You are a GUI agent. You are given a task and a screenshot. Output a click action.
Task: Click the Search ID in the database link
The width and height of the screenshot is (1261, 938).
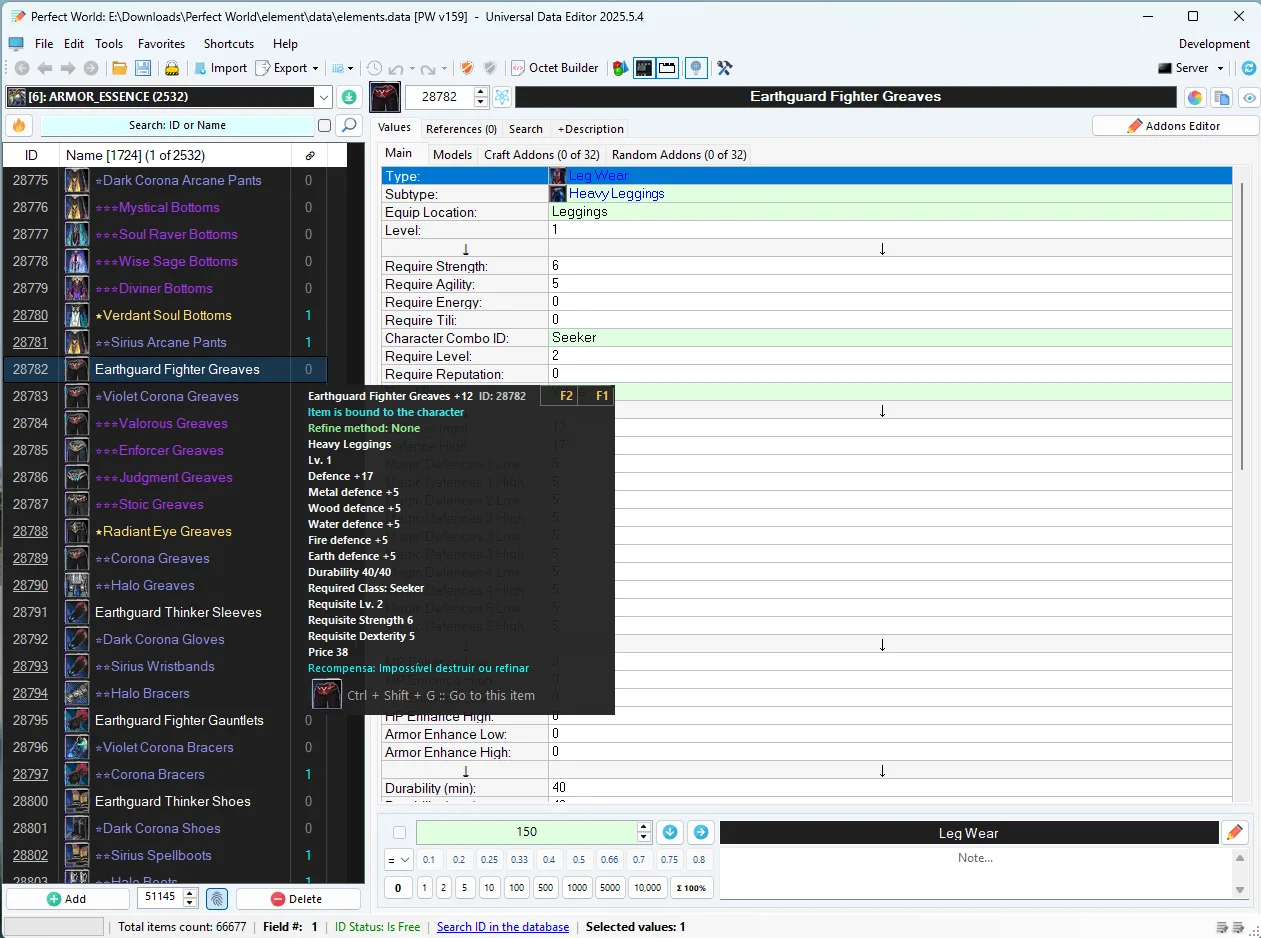click(x=503, y=927)
